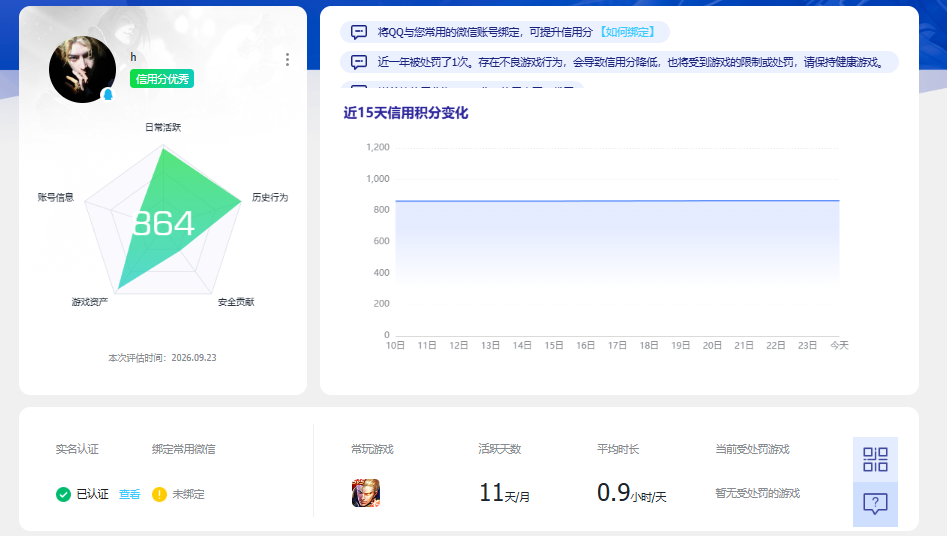
Task: Click the 账号信息 radar label
Action: [56, 197]
